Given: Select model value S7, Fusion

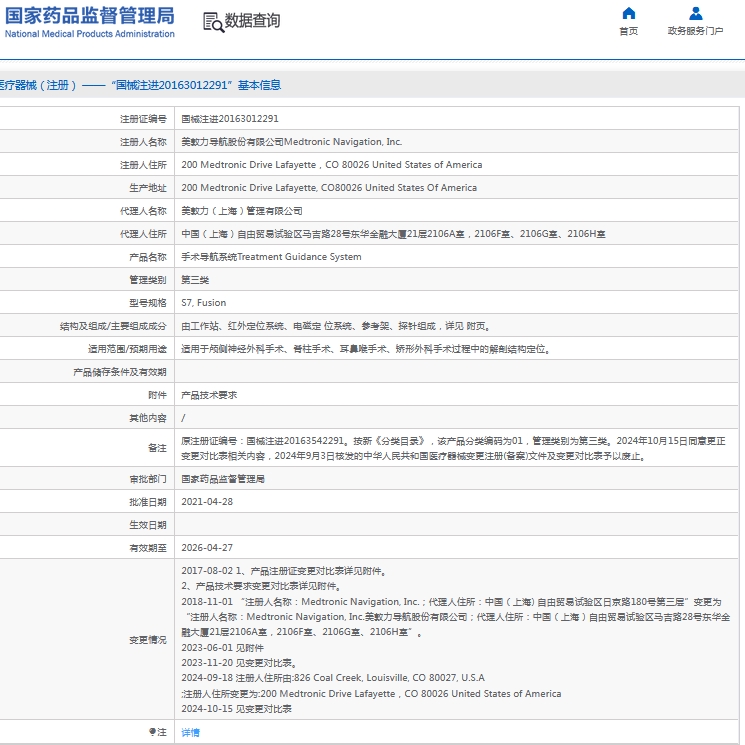Looking at the screenshot, I should (x=204, y=303).
